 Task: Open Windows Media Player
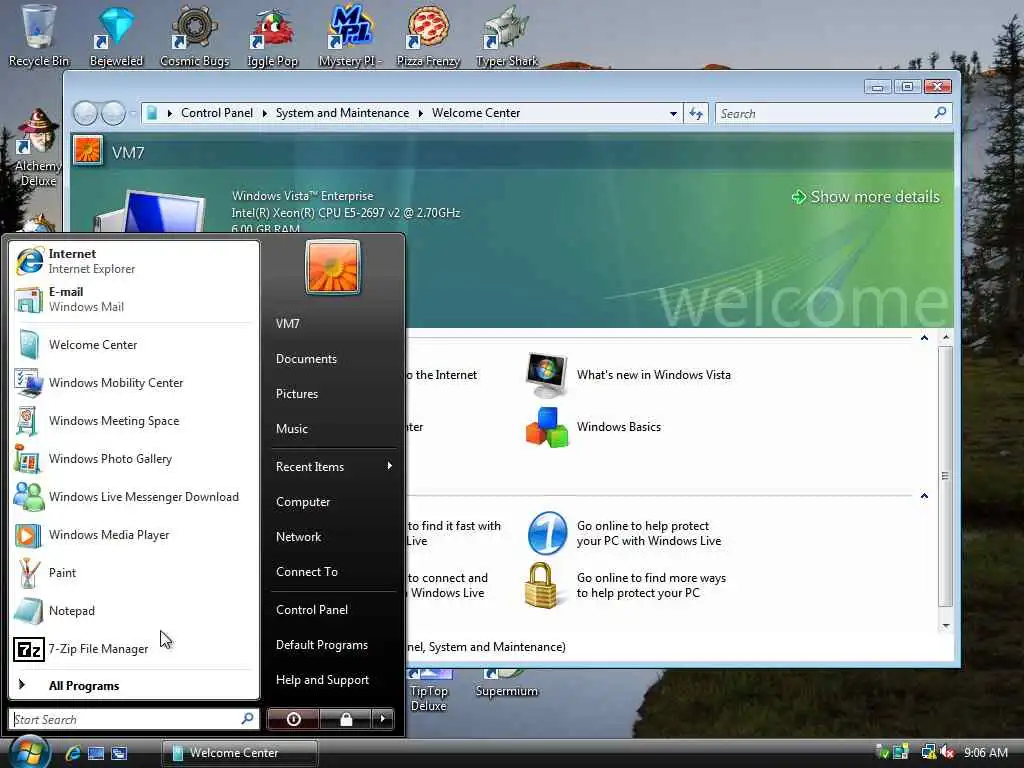click(x=133, y=534)
